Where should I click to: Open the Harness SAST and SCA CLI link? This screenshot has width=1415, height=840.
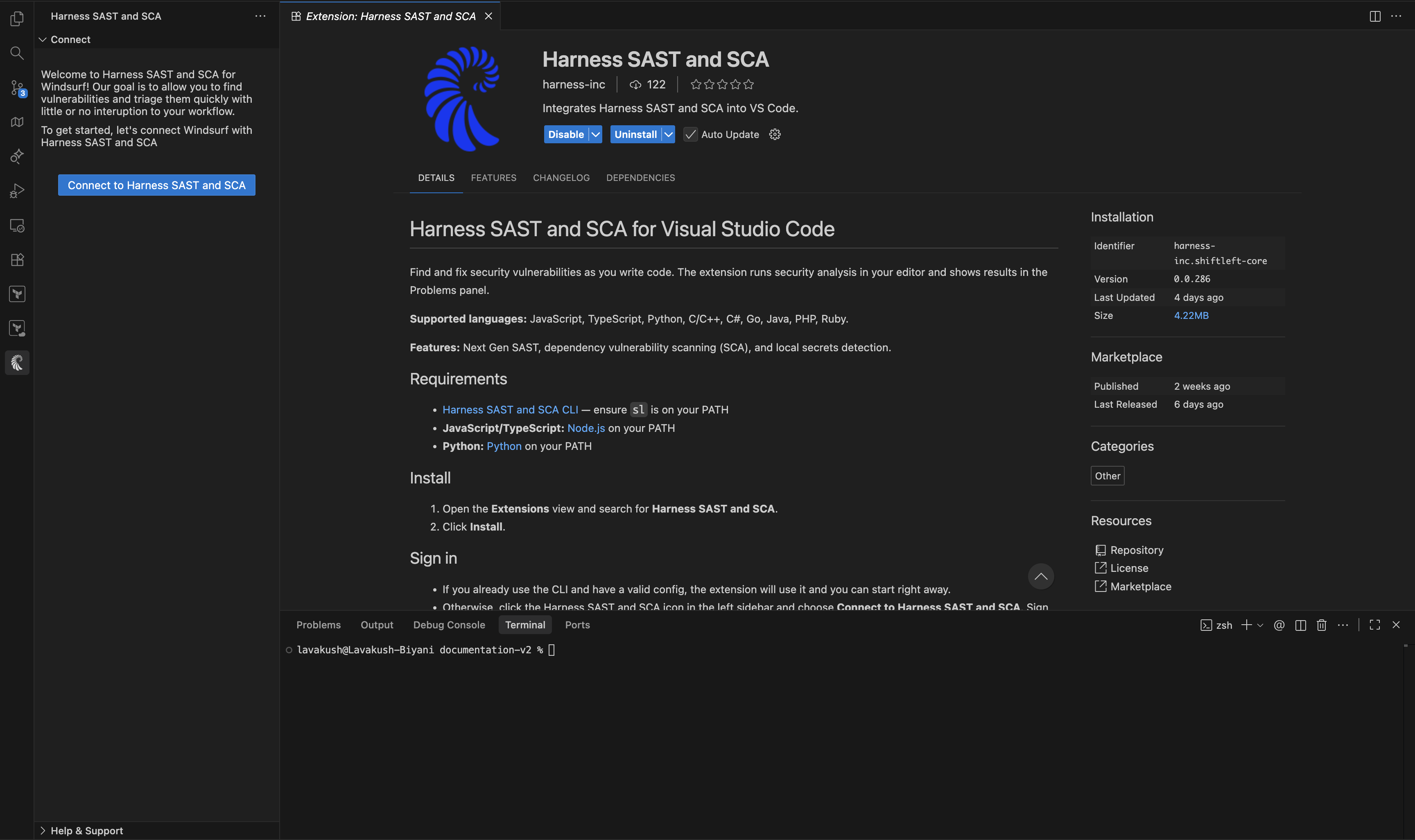coord(510,409)
